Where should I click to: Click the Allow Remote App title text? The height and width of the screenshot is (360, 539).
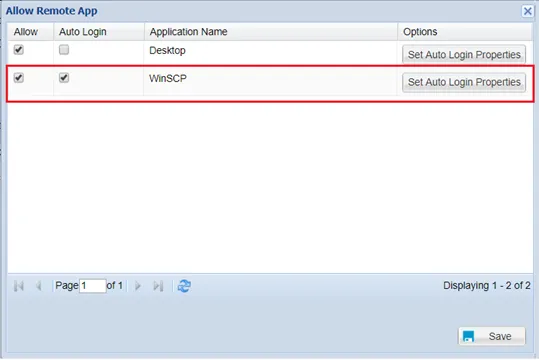pos(52,11)
